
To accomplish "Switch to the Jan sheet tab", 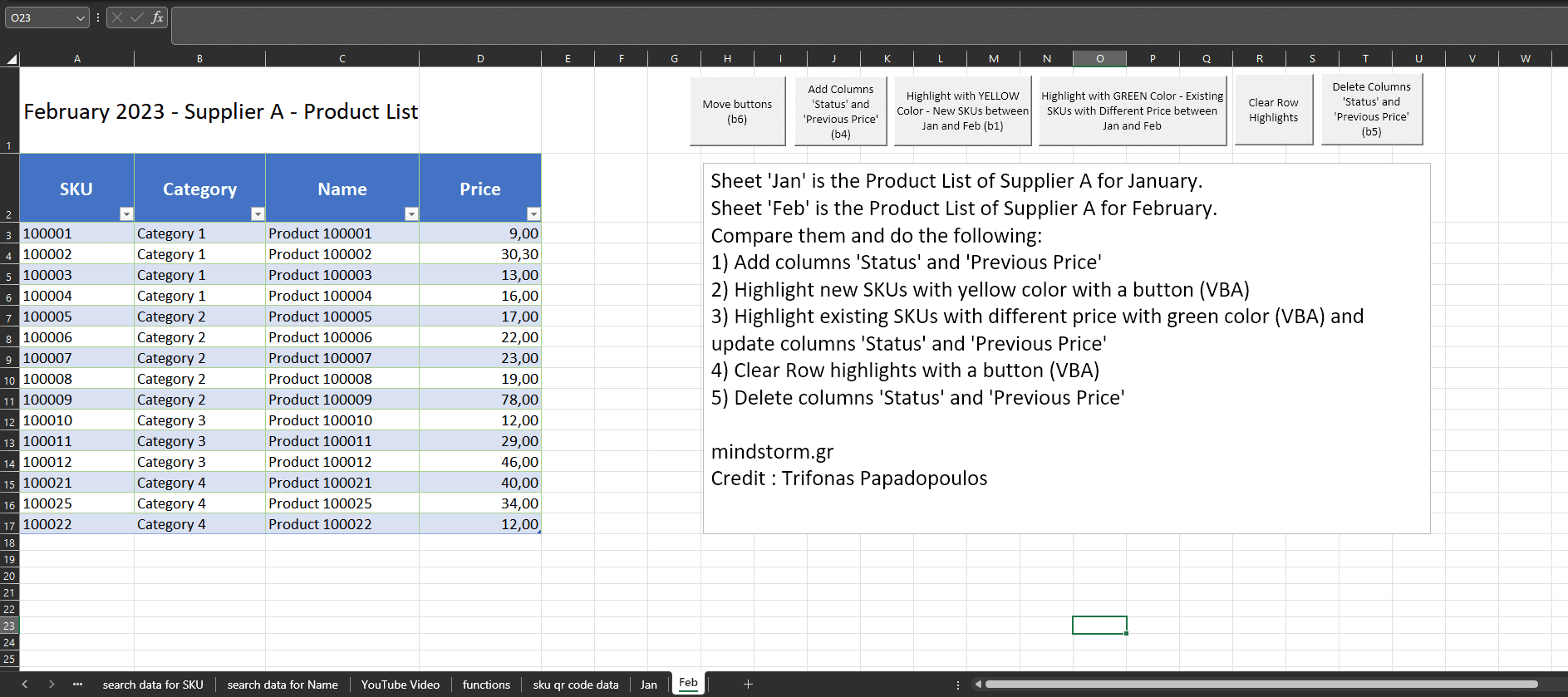I will (648, 685).
